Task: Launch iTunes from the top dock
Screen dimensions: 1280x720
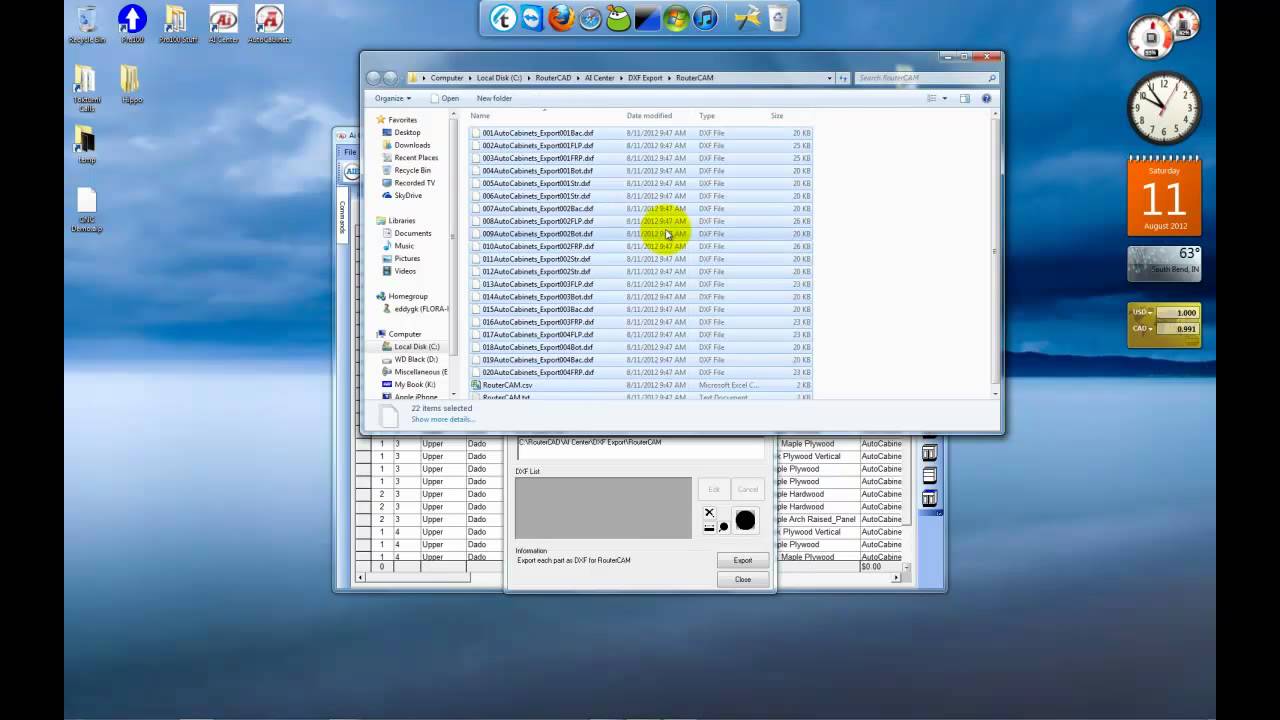Action: [705, 18]
